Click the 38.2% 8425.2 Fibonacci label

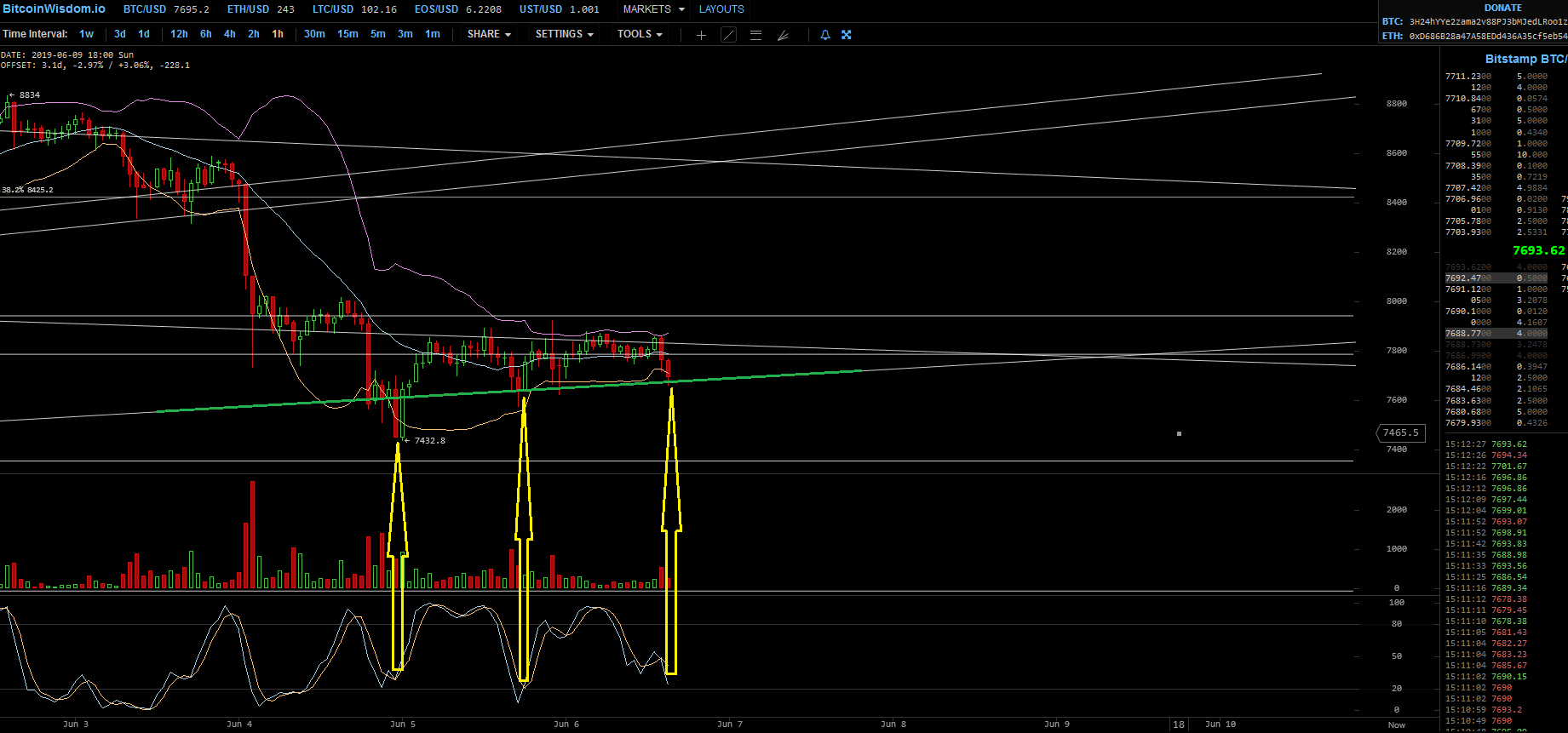click(27, 190)
